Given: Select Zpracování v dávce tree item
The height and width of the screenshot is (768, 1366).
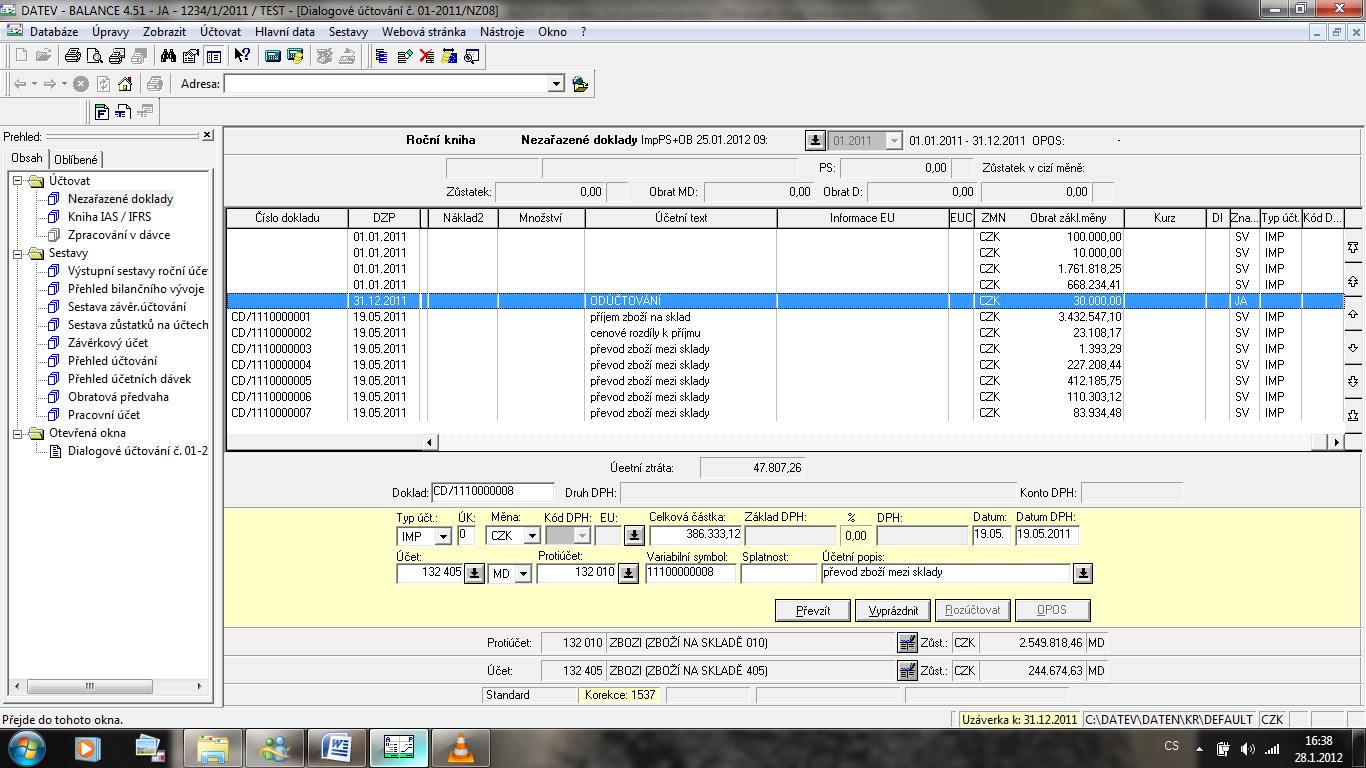Looking at the screenshot, I should pos(119,235).
